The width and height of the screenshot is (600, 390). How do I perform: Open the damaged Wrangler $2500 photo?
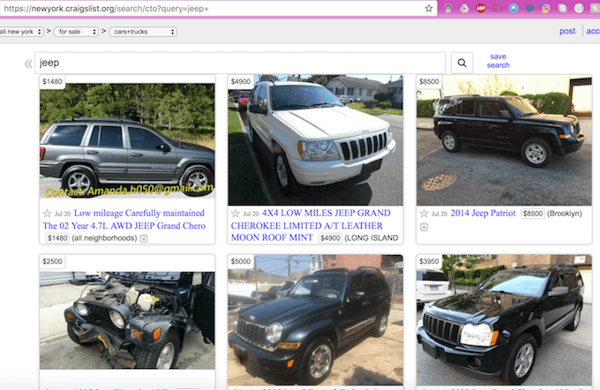127,320
